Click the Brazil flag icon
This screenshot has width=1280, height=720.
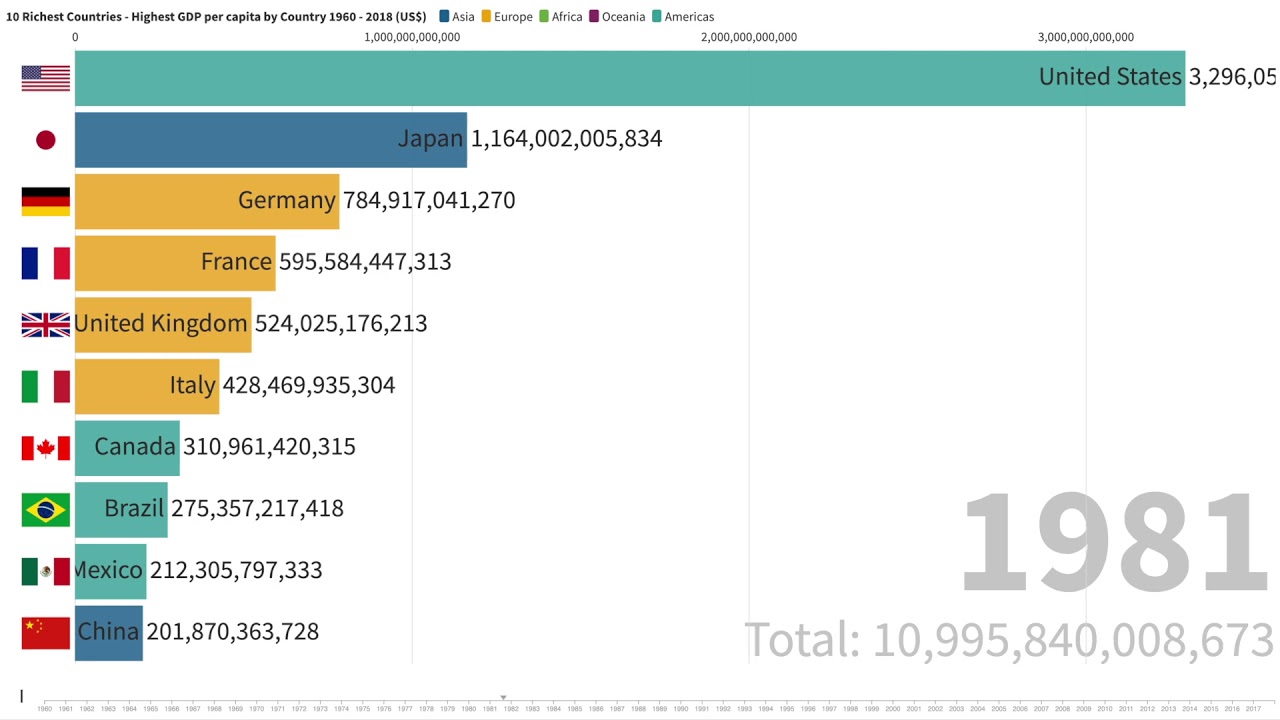[46, 510]
